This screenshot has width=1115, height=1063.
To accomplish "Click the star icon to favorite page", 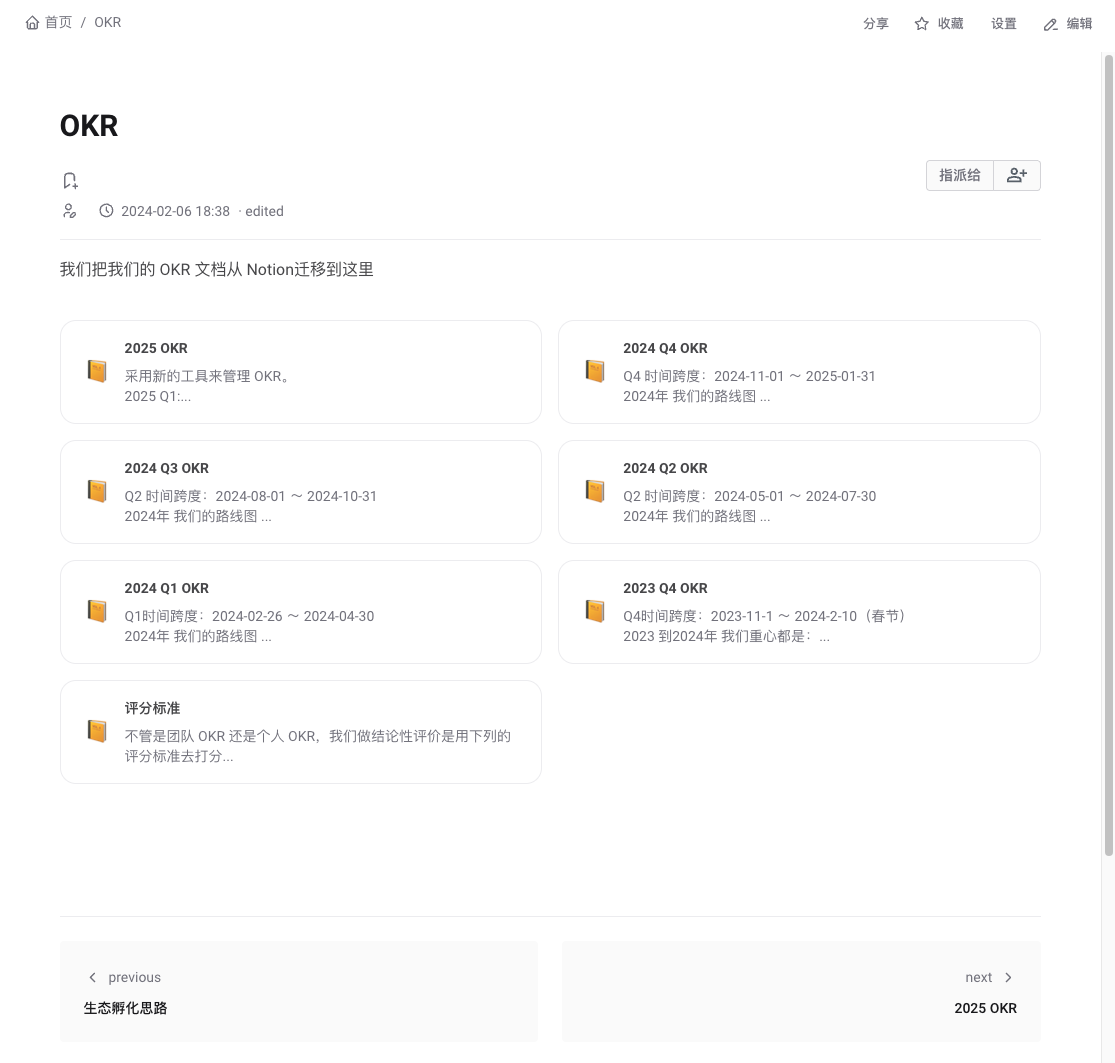I will 921,24.
